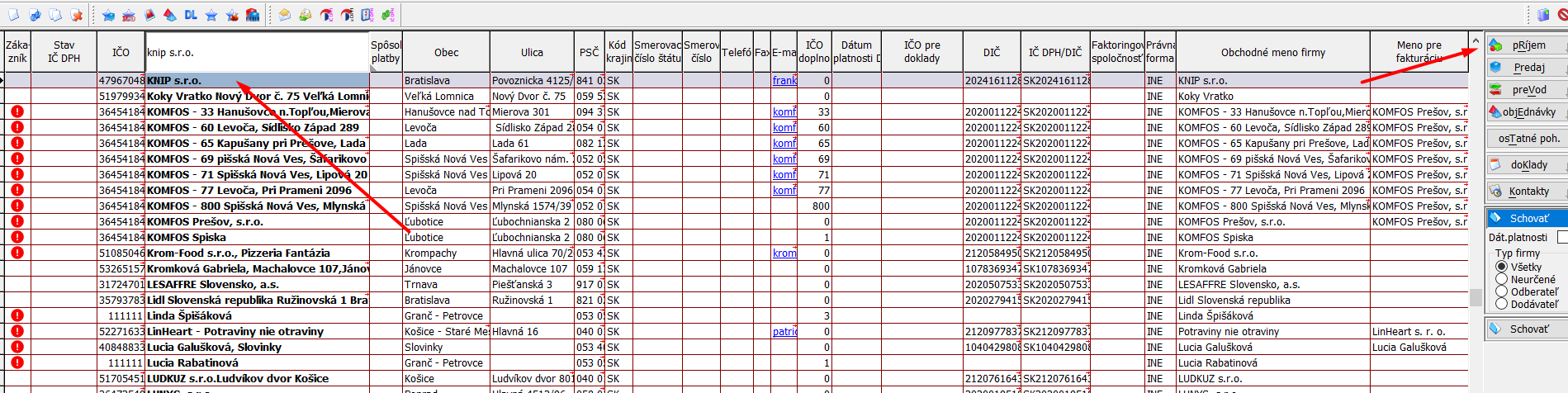The height and width of the screenshot is (393, 1568).
Task: Click the knip s.r.o. search field
Action: coord(256,52)
